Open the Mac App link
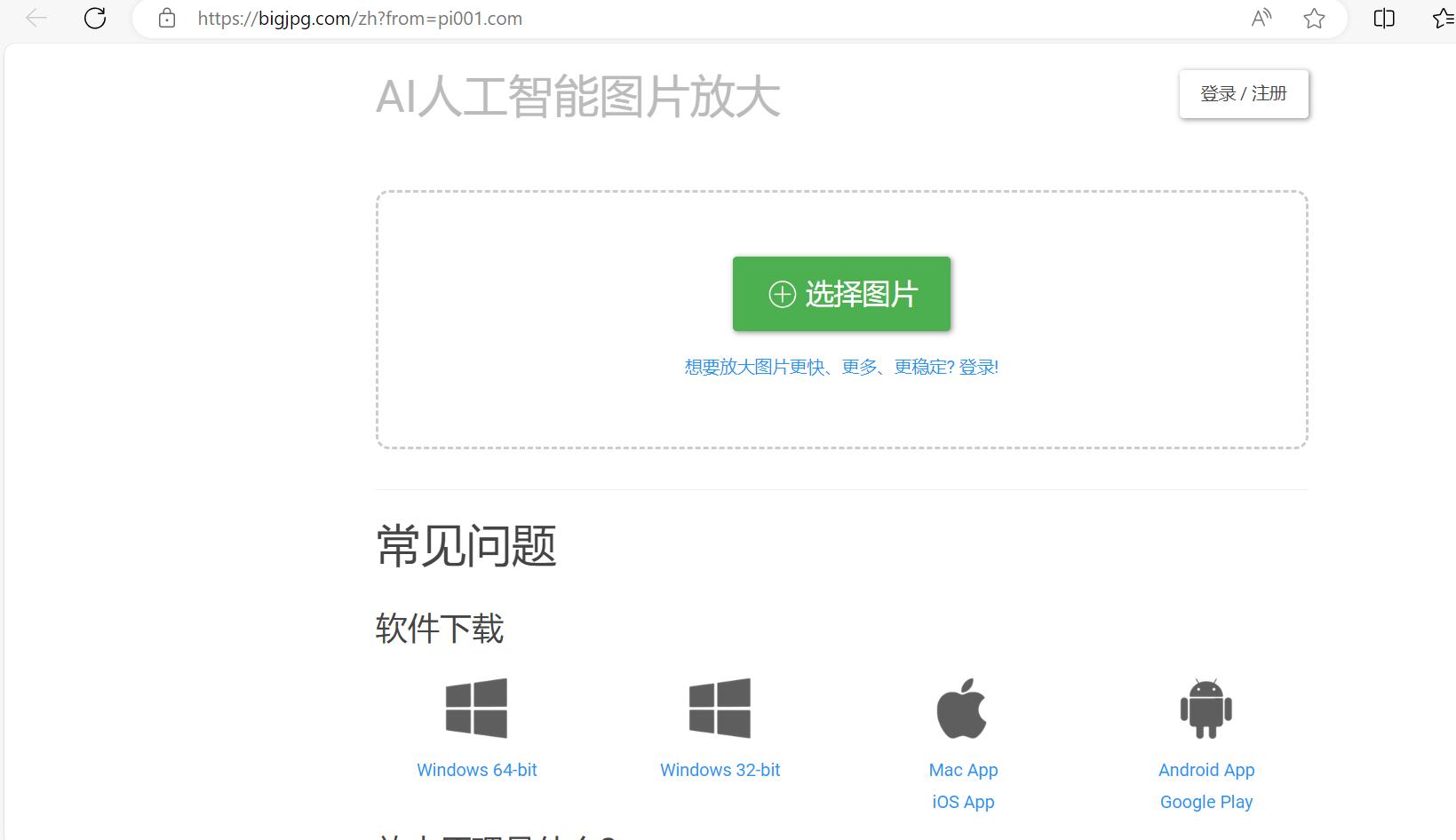Image resolution: width=1456 pixels, height=840 pixels. click(964, 770)
